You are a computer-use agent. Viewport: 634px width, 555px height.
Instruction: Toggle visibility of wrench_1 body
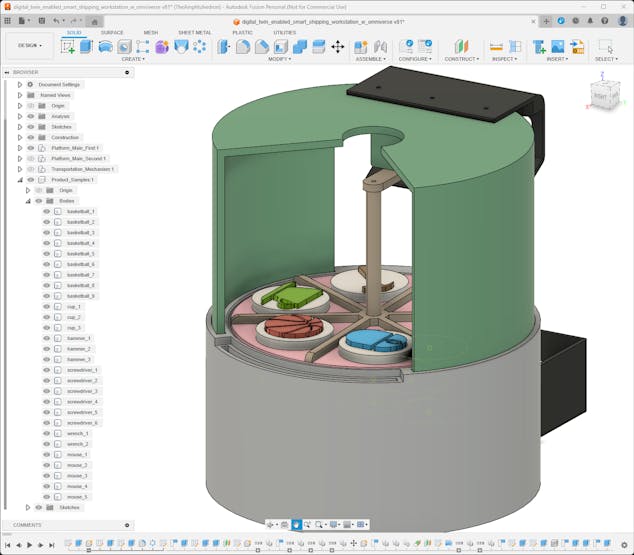click(x=46, y=433)
